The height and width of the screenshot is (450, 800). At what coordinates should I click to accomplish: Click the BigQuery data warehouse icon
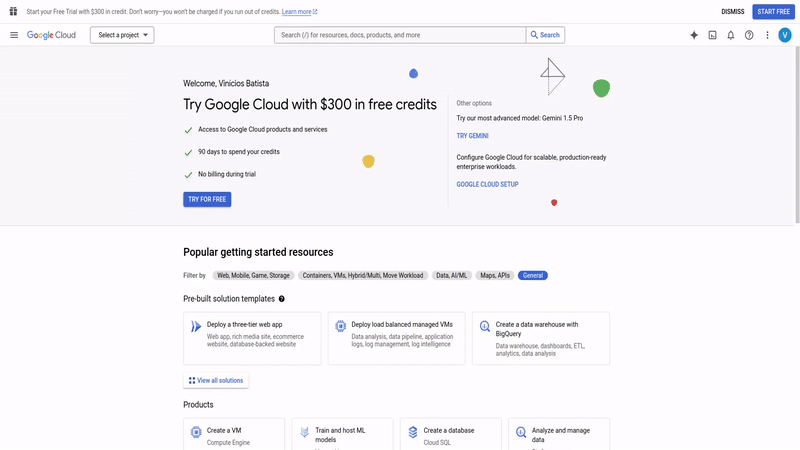click(485, 326)
